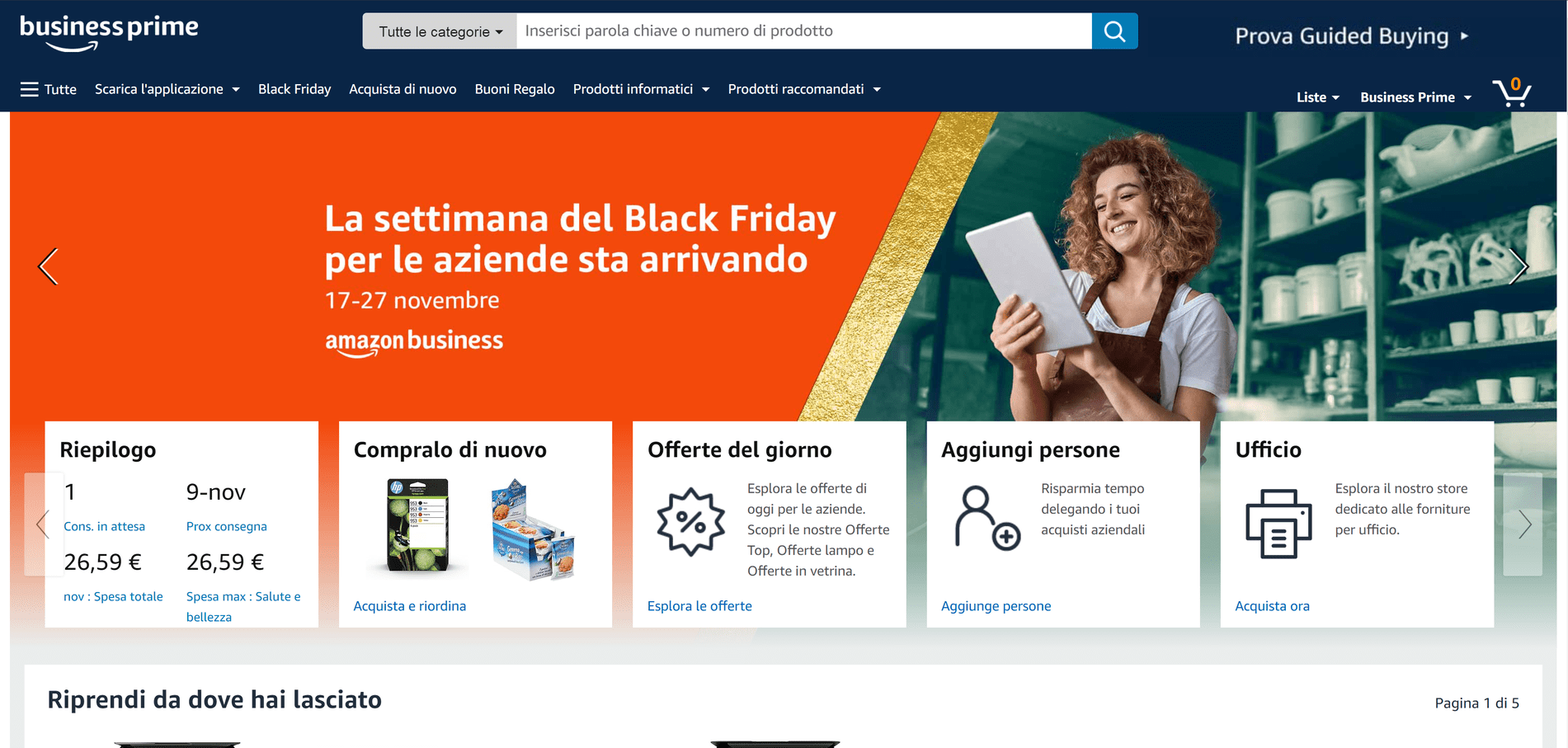Screen dimensions: 1568x748
Task: Click the HP ink cartridge thumbnail
Action: click(x=417, y=525)
